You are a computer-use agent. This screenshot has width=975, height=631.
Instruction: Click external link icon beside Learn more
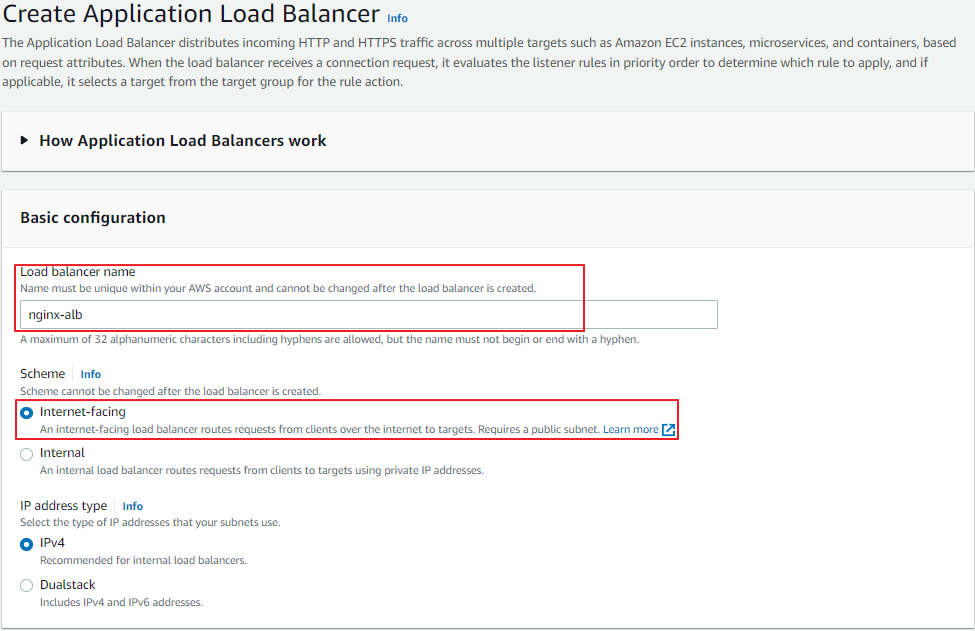pyautogui.click(x=668, y=430)
